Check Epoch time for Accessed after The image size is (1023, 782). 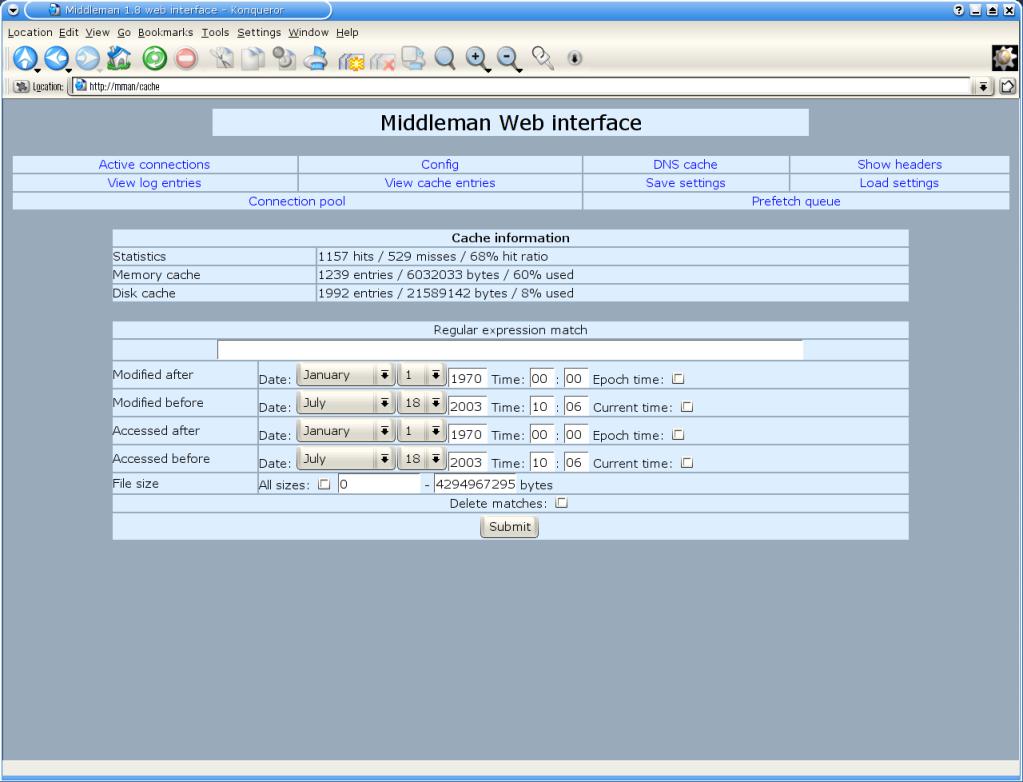tap(679, 434)
